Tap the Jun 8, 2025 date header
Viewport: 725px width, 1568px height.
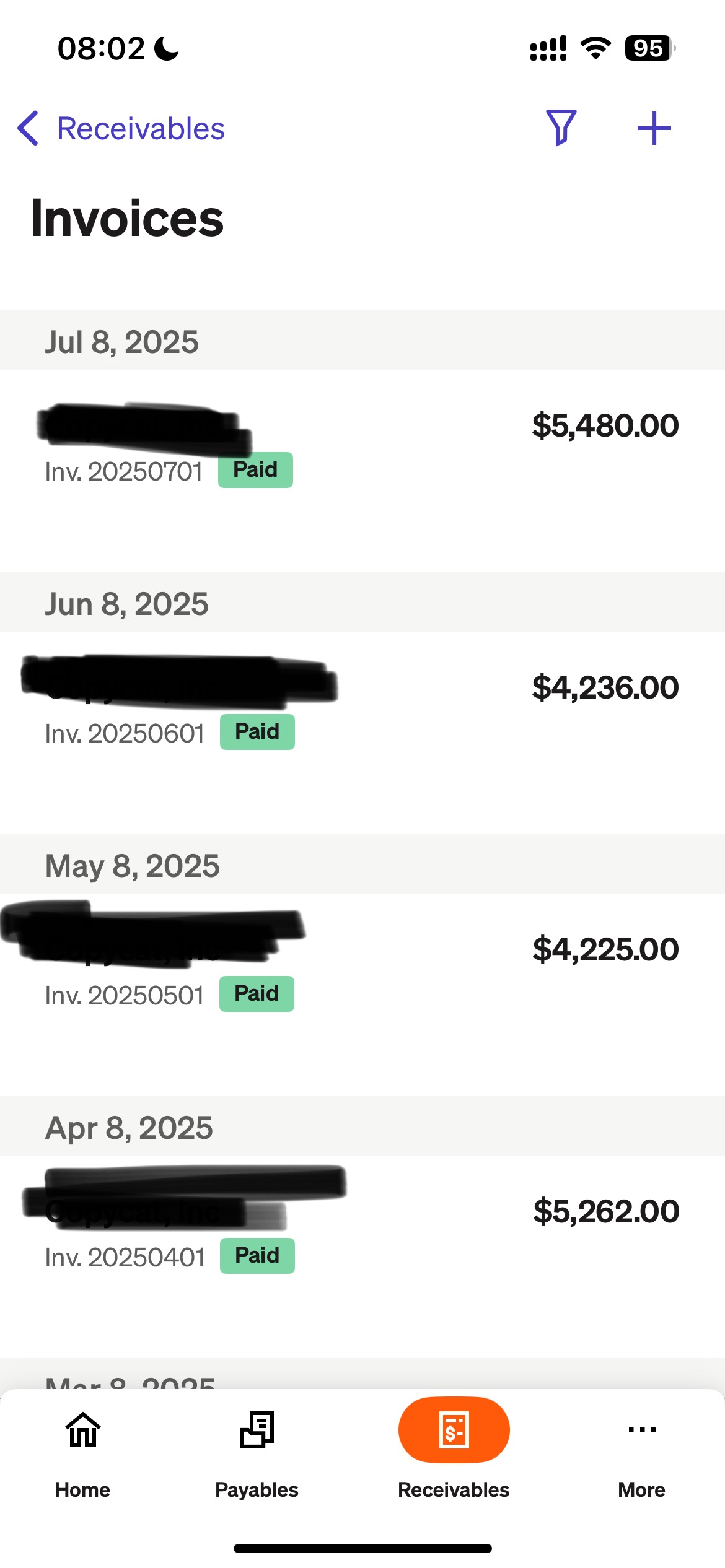coord(127,604)
